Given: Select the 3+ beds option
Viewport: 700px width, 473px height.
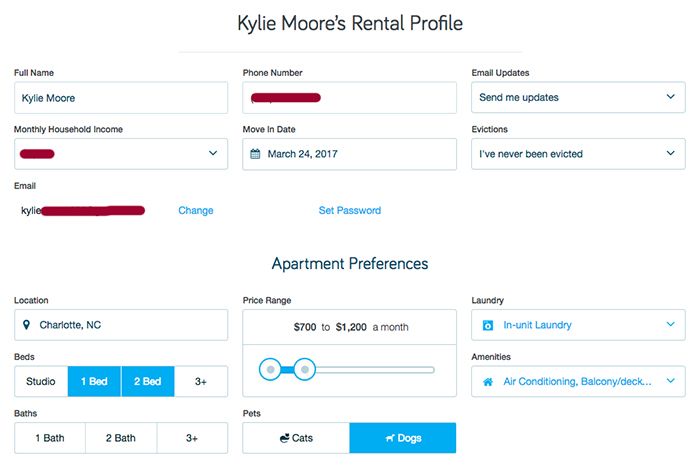Looking at the screenshot, I should pos(200,381).
